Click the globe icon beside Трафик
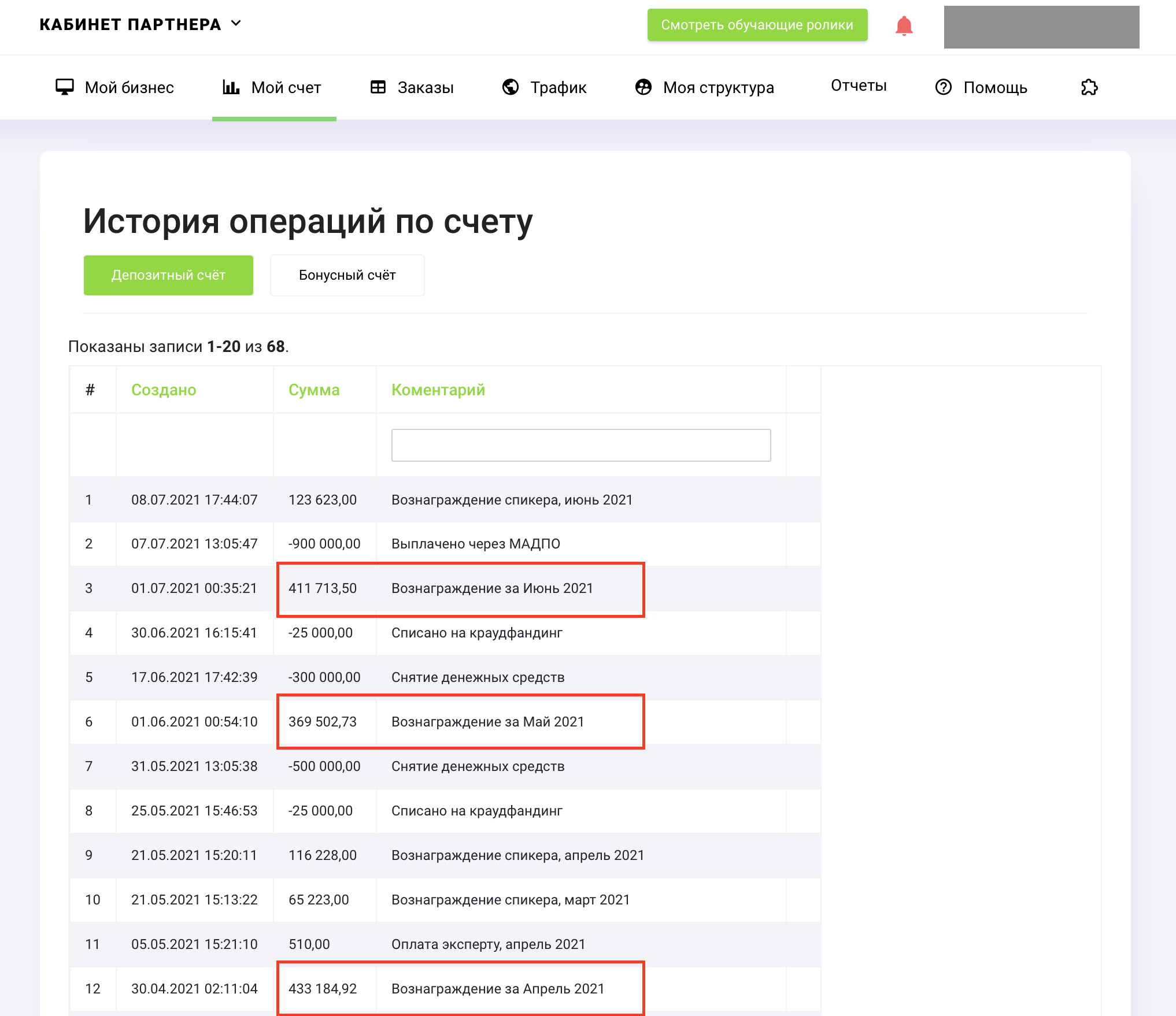This screenshot has width=1176, height=1016. pos(511,87)
